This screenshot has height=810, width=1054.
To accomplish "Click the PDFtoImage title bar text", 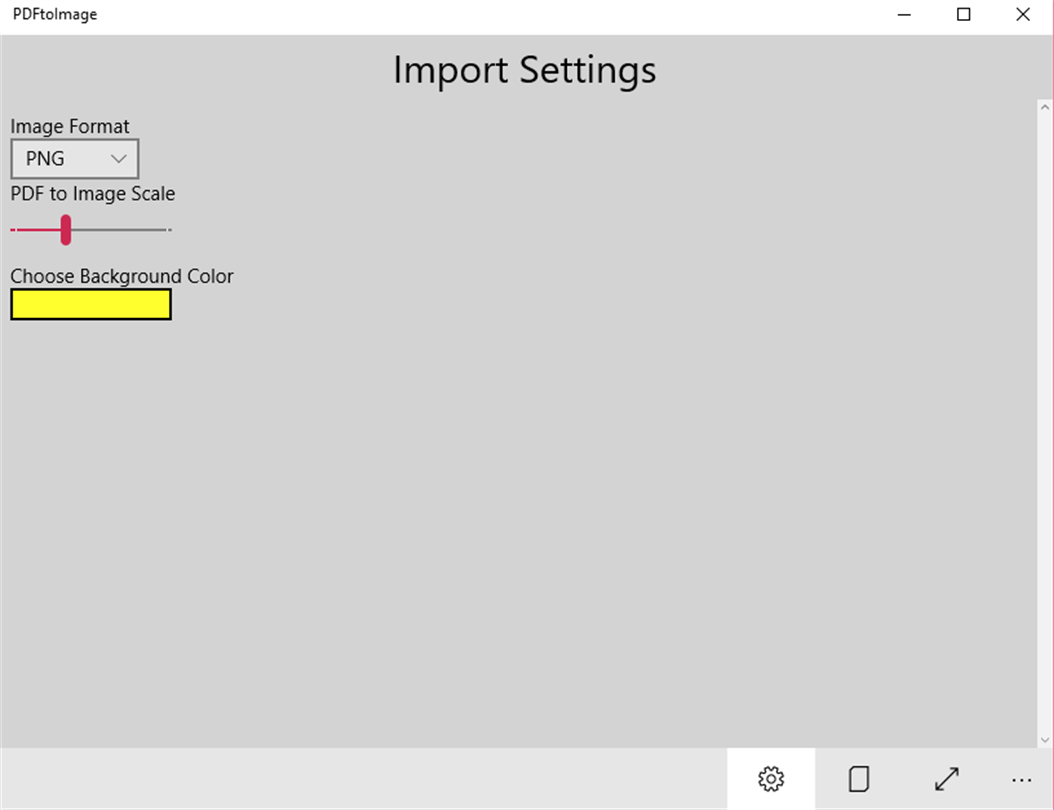I will (x=55, y=15).
